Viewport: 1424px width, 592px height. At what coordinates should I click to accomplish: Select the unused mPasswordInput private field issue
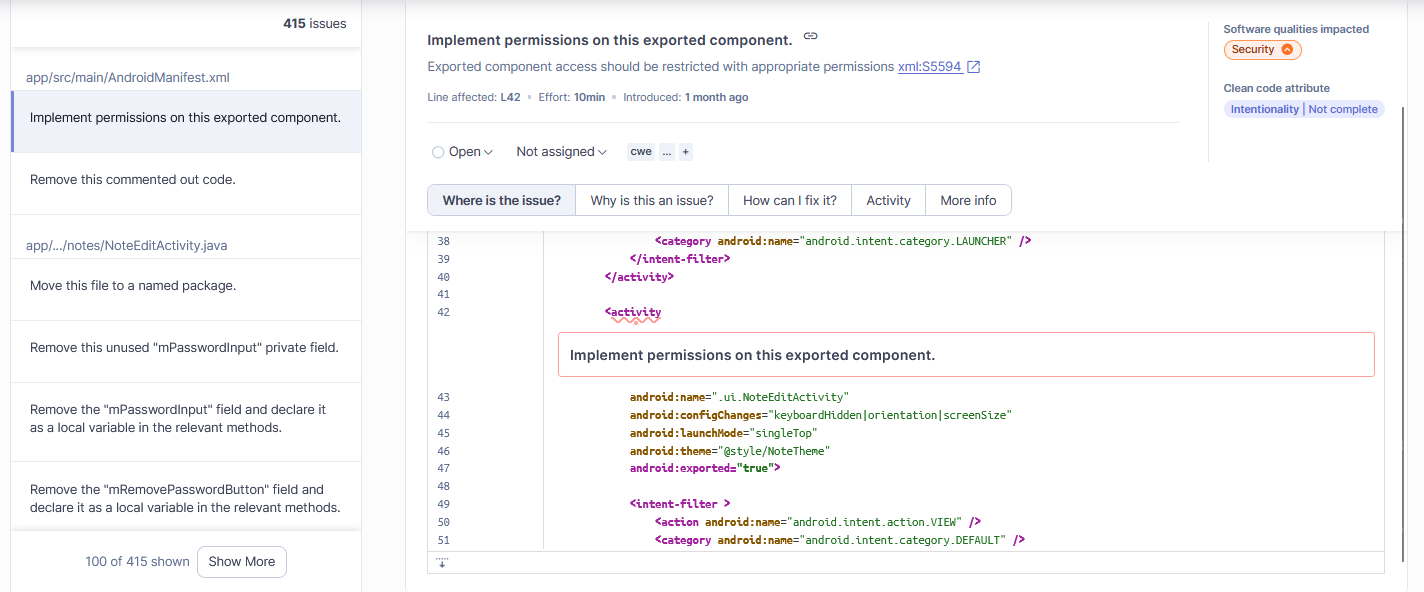pos(184,348)
